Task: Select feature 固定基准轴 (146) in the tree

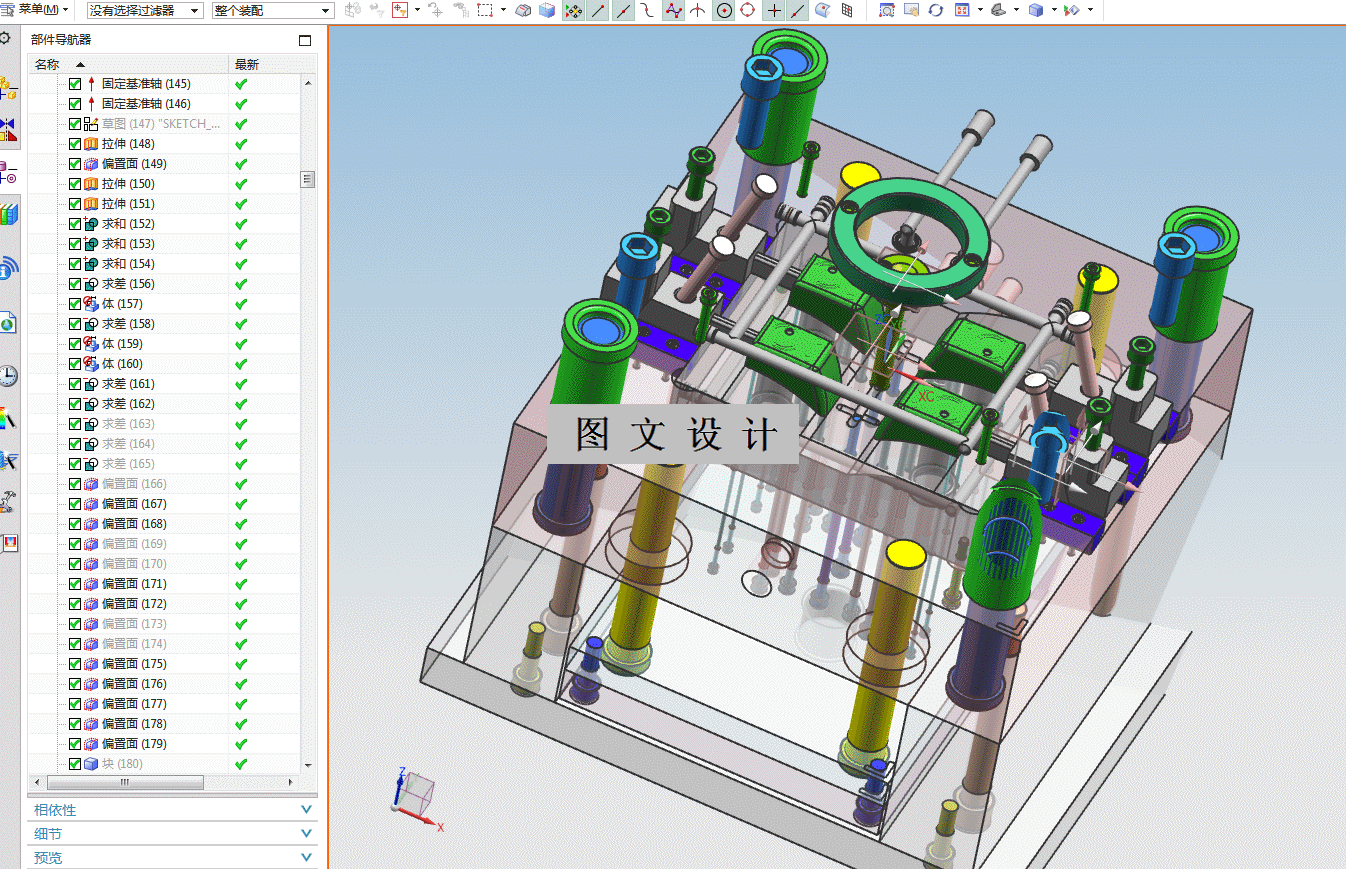Action: pyautogui.click(x=146, y=104)
